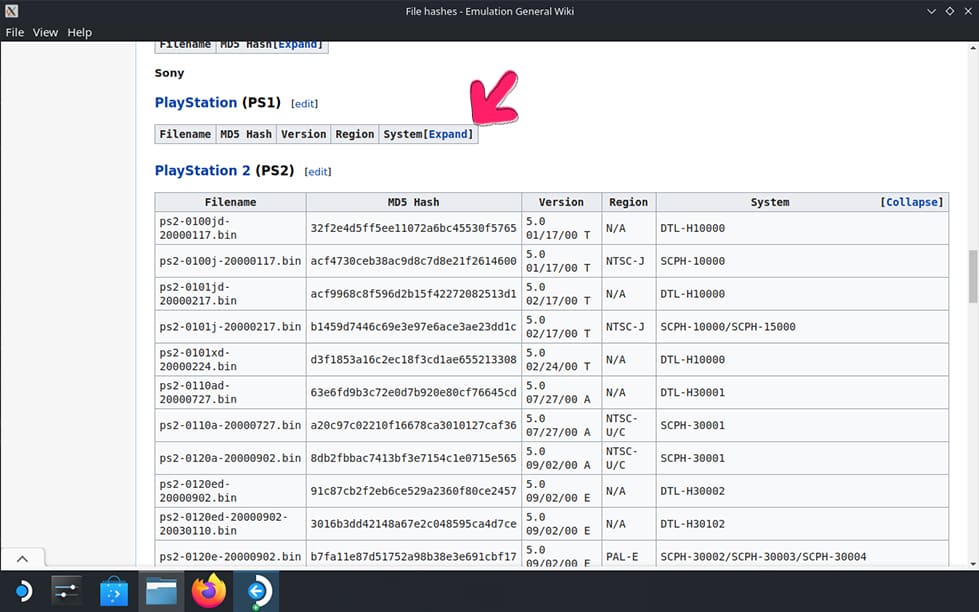The width and height of the screenshot is (979, 612).
Task: Expand the PlayStation (PS1) hash table
Action: (448, 134)
